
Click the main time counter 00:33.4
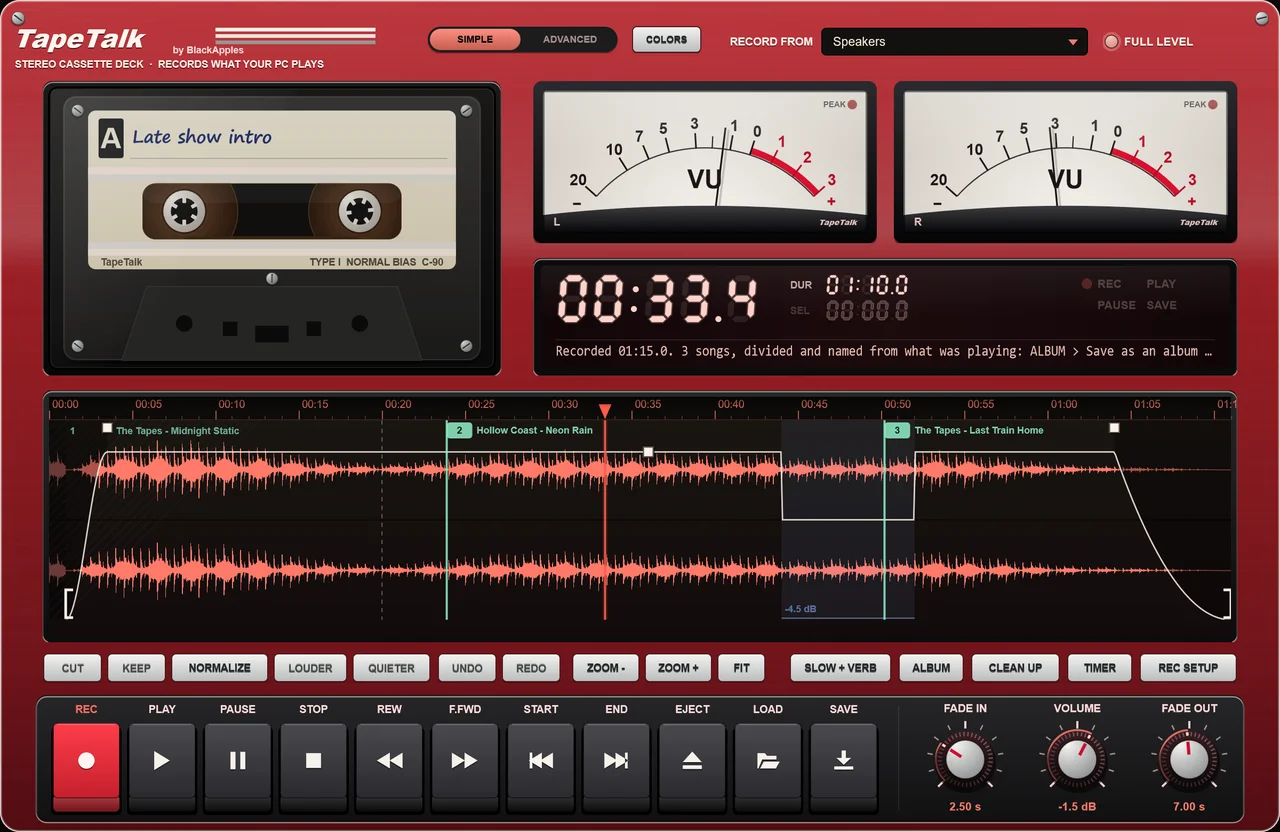tap(656, 298)
